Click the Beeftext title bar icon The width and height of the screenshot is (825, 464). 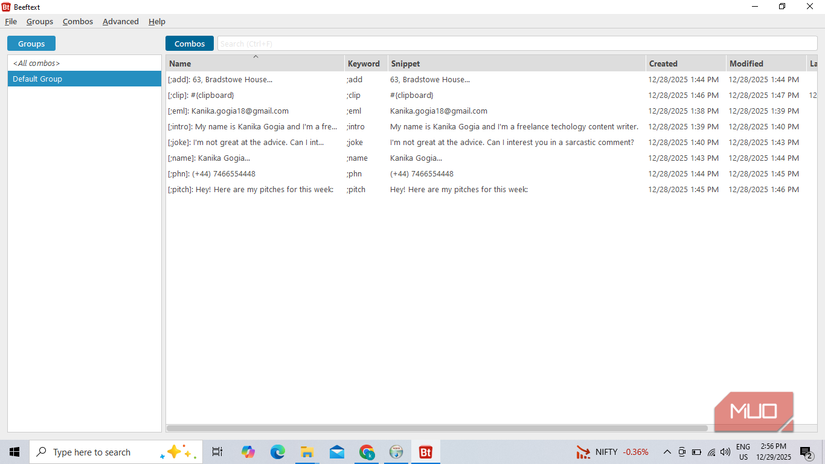(x=6, y=7)
